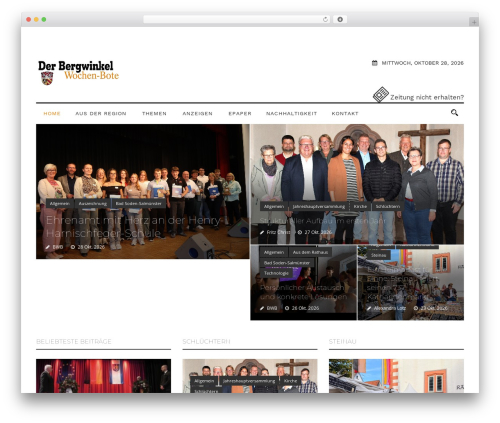Open the Anzeigen menu

click(197, 114)
